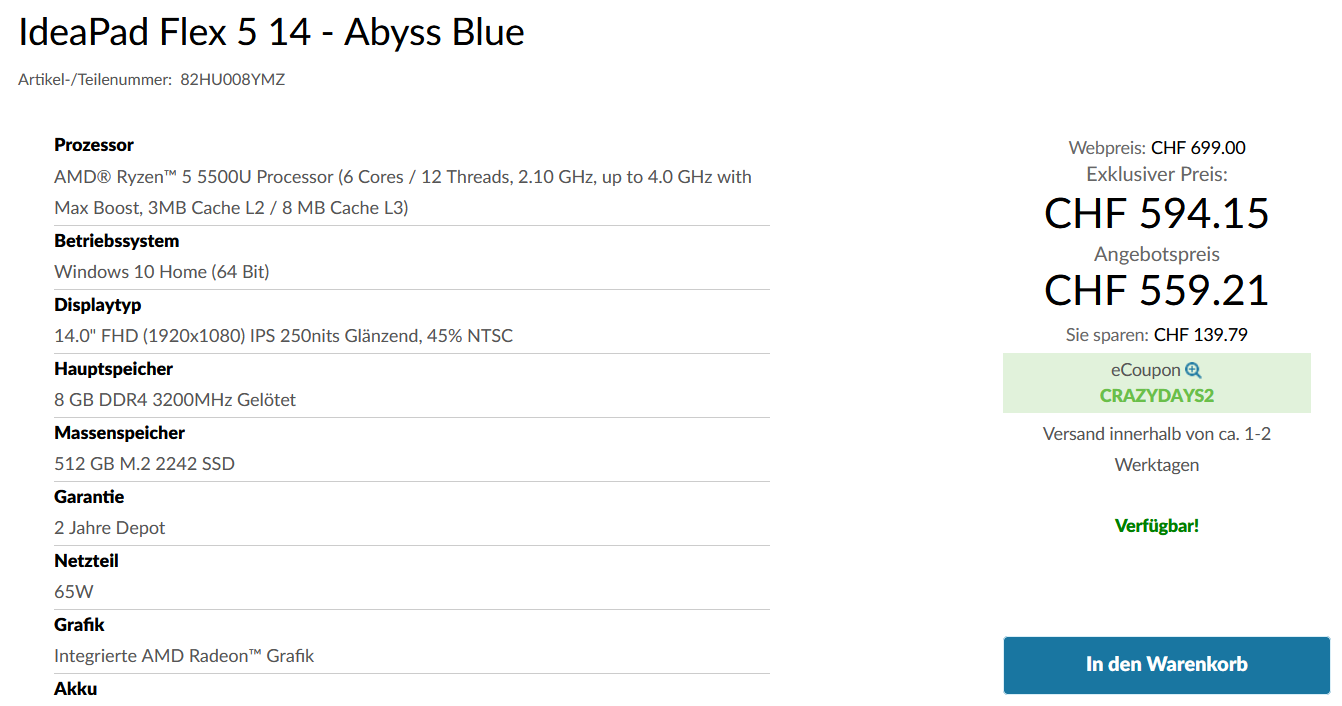
Task: Select the 512 GB M.2 SSD value
Action: (x=145, y=464)
